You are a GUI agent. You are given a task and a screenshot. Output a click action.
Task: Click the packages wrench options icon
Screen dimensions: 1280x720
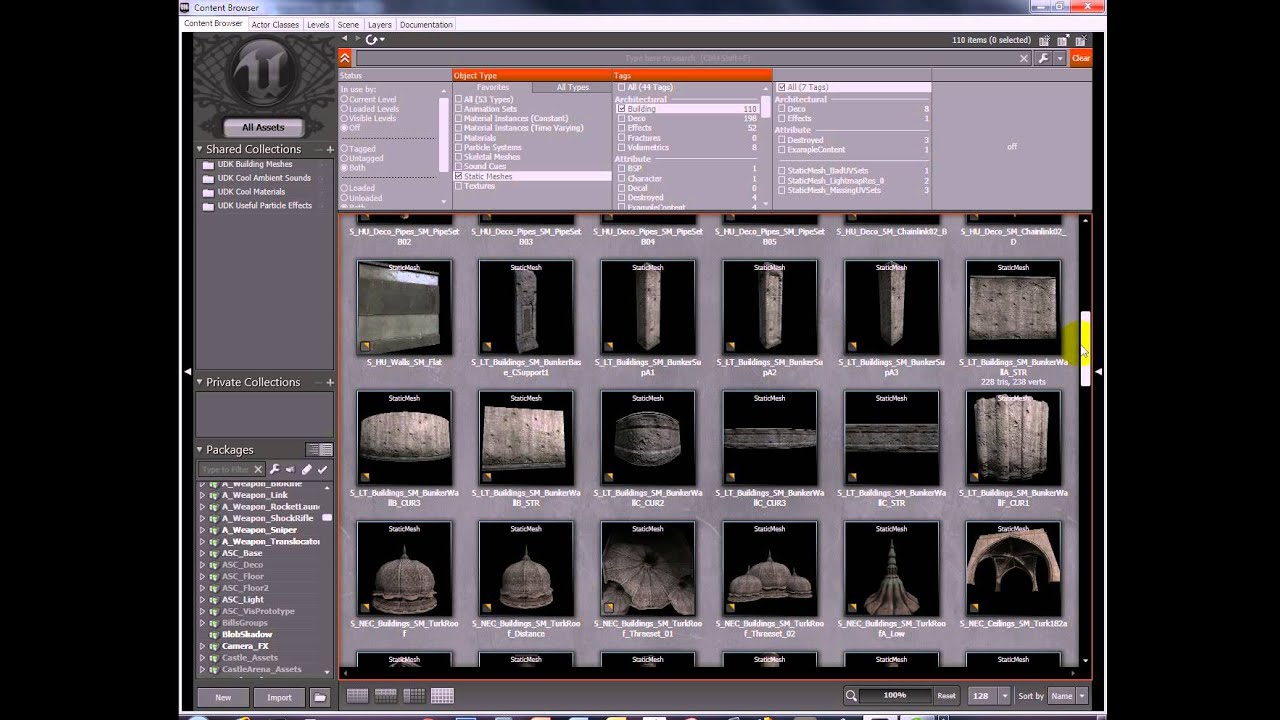pyautogui.click(x=275, y=469)
